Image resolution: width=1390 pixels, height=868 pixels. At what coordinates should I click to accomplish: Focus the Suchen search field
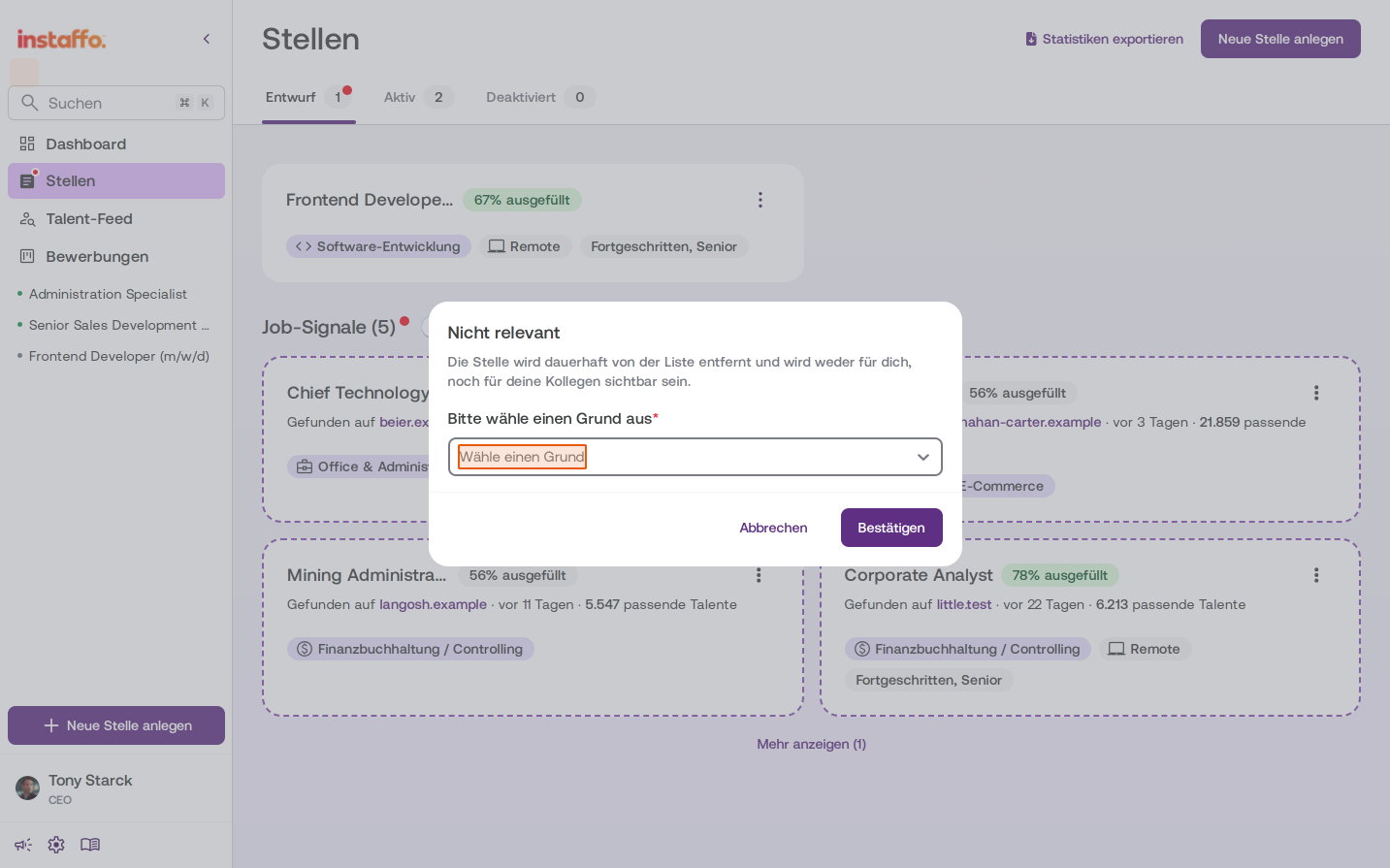tap(116, 103)
